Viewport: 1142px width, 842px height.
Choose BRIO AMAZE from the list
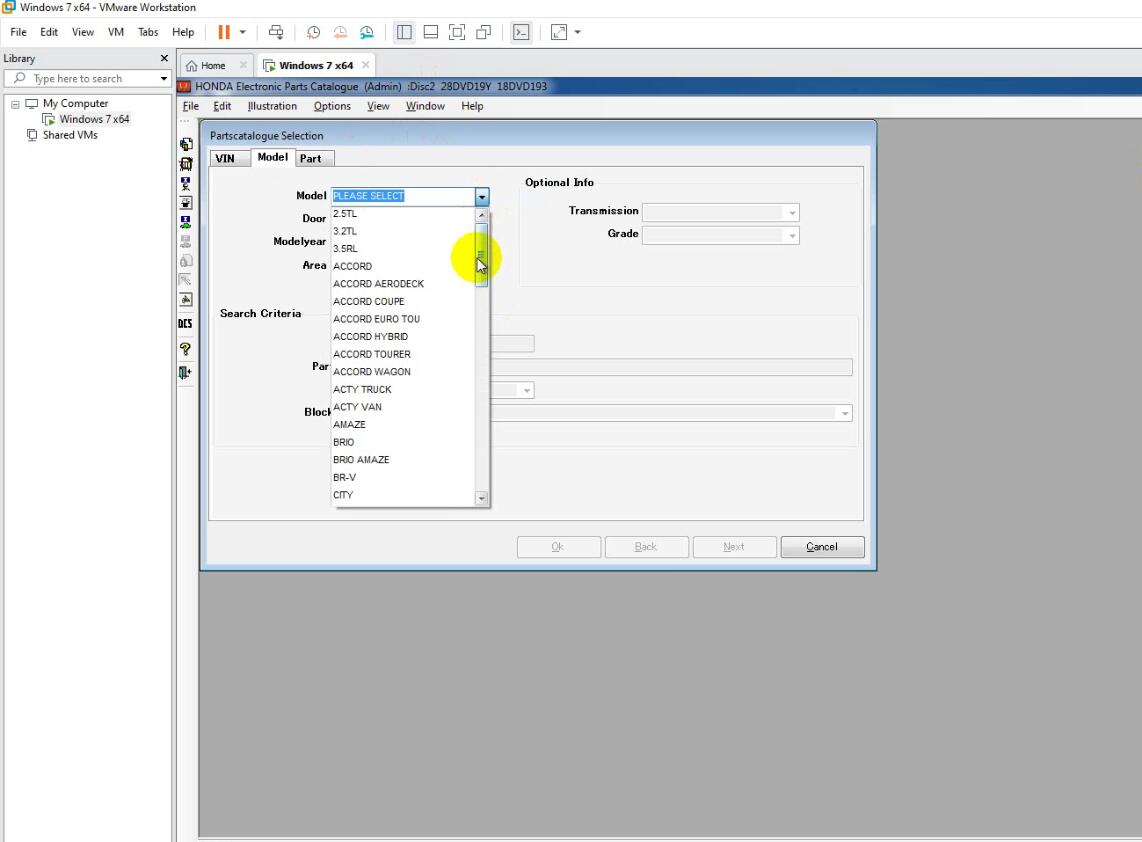tap(403, 460)
